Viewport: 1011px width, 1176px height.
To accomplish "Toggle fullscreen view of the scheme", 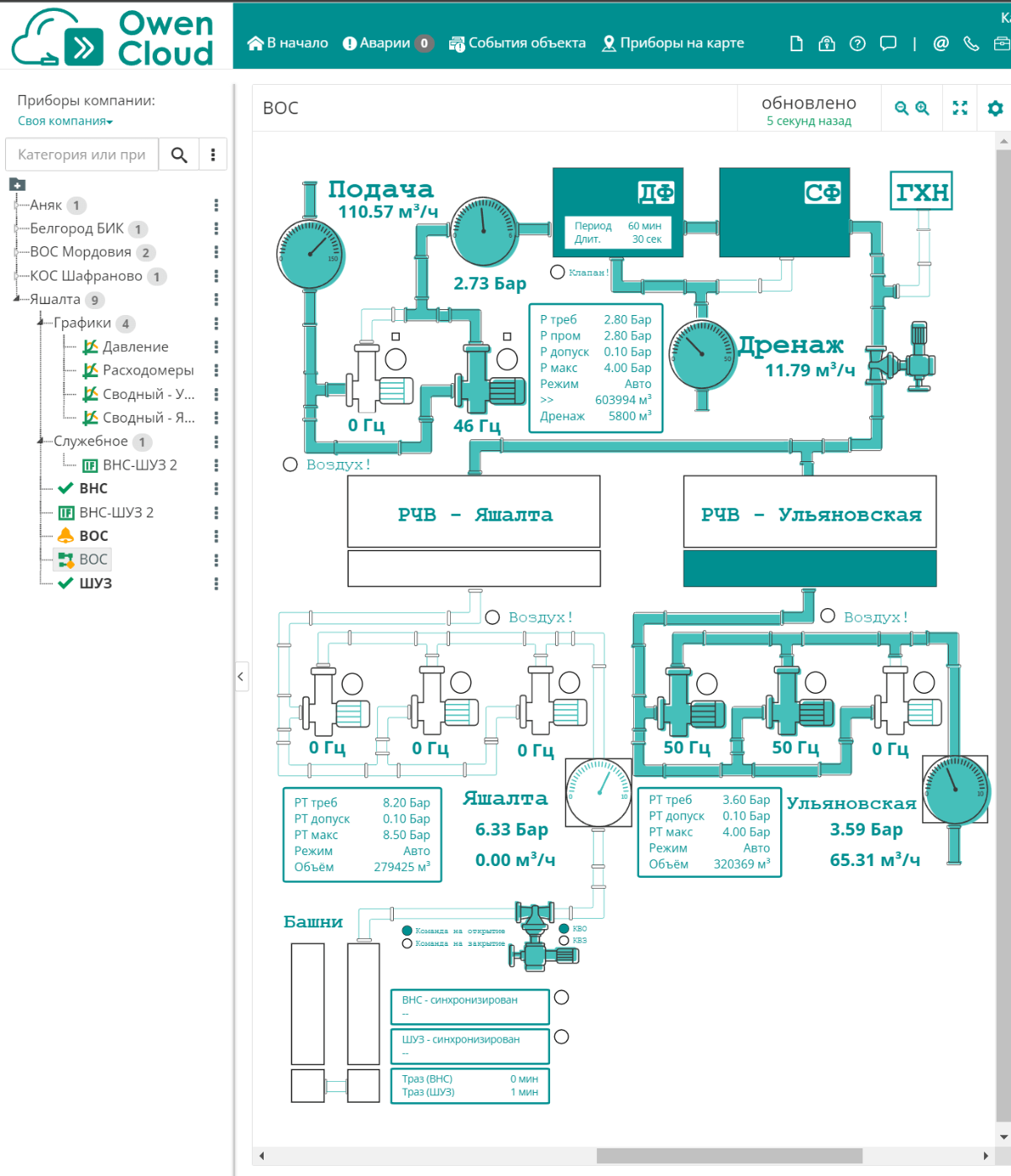I will point(960,108).
